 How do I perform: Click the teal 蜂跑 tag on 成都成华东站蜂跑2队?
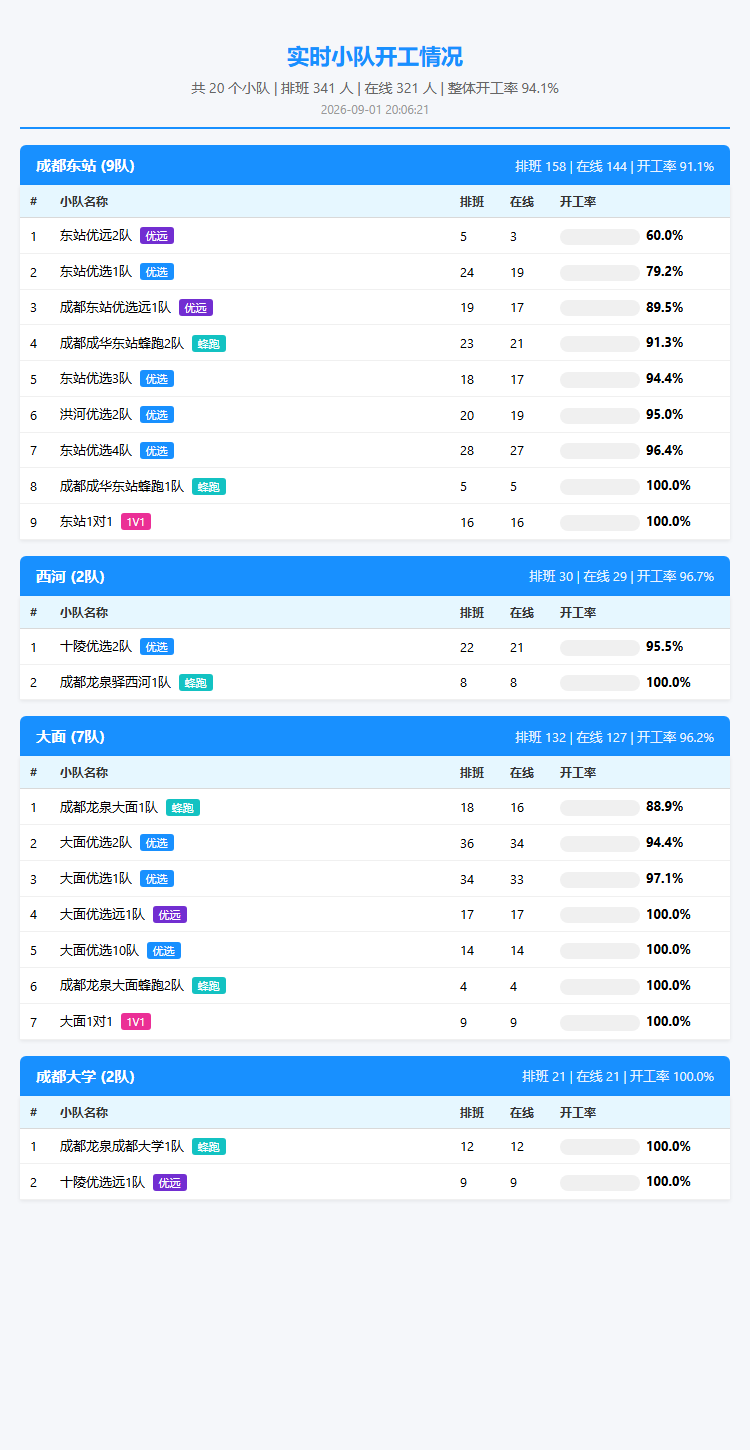[209, 343]
